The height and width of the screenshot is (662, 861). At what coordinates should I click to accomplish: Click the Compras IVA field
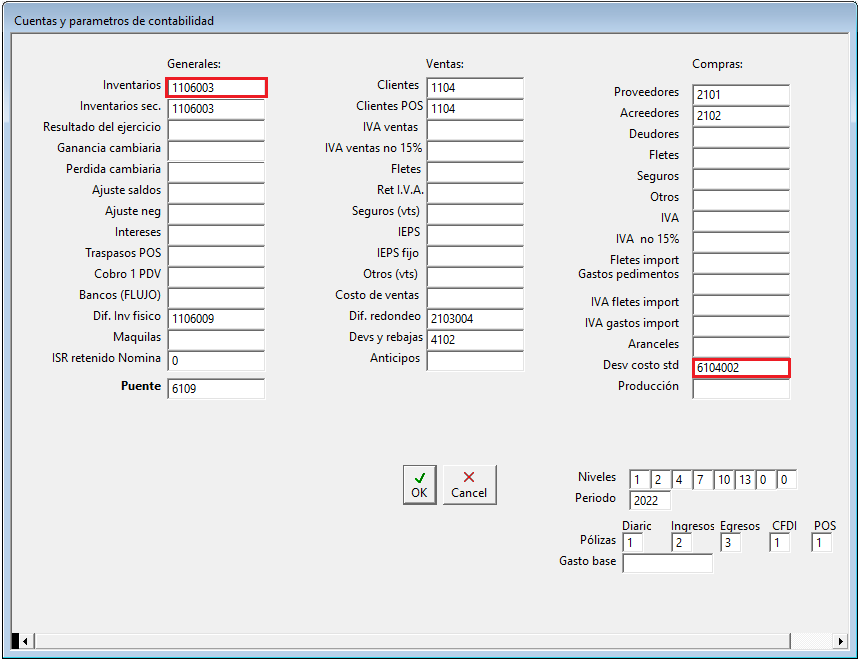click(741, 221)
